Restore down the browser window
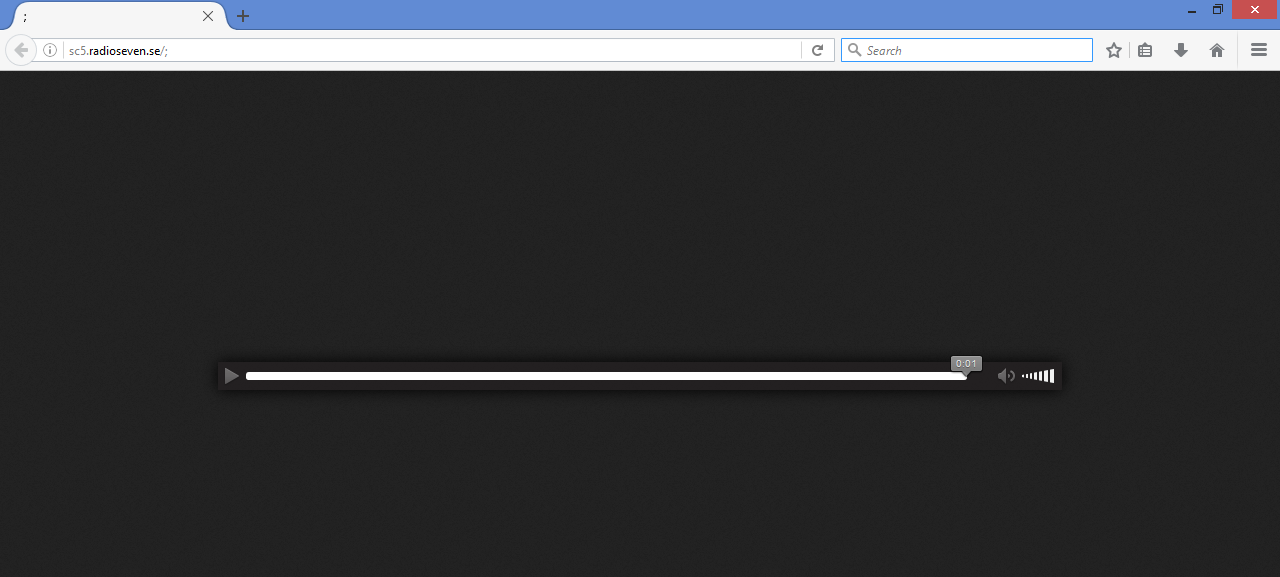Image resolution: width=1280 pixels, height=577 pixels. click(1218, 9)
